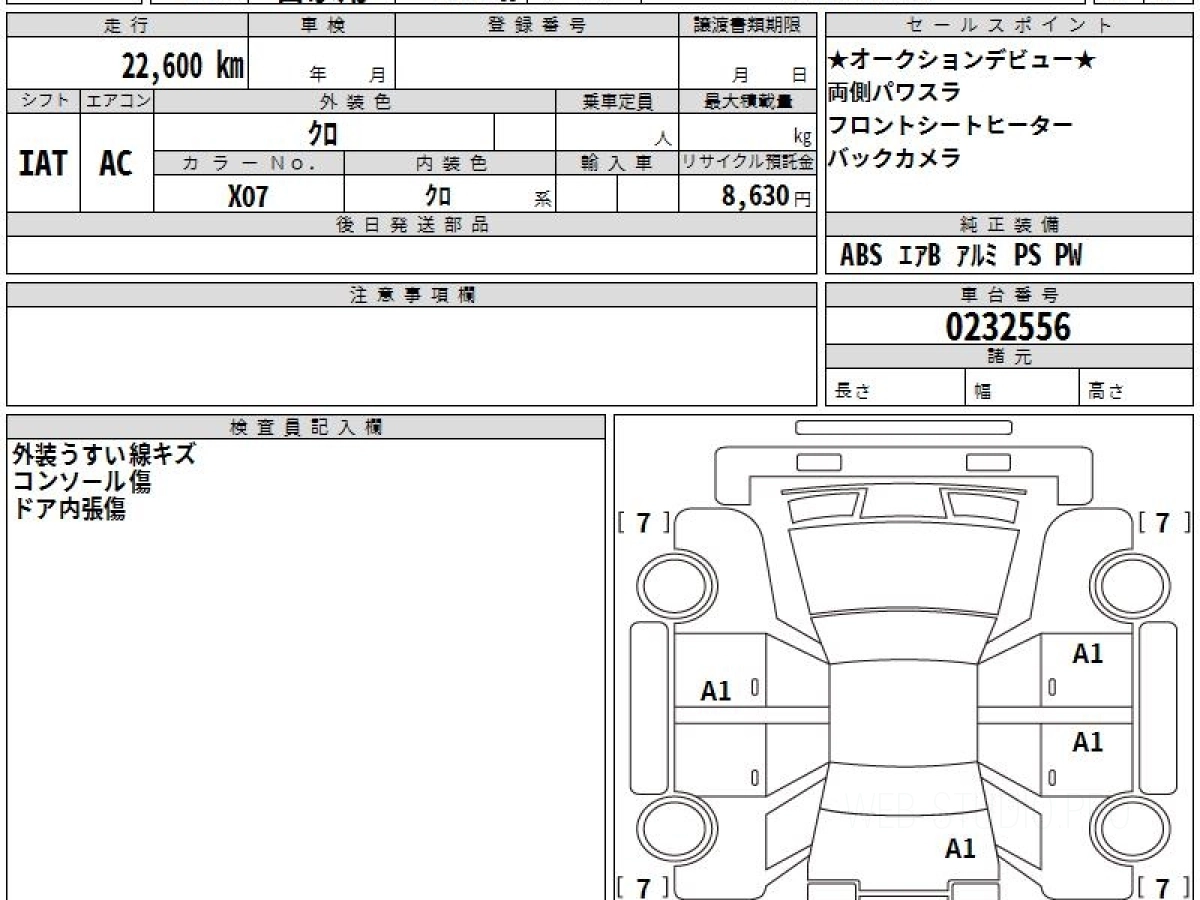Image resolution: width=1200 pixels, height=900 pixels.
Task: Click the A1 mark on the right rear door
Action: coord(1088,743)
